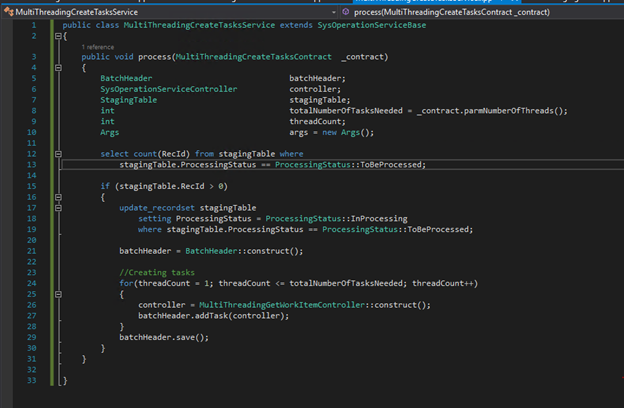Collapse the for loop body at line 25
This screenshot has width=624, height=408.
[56, 294]
